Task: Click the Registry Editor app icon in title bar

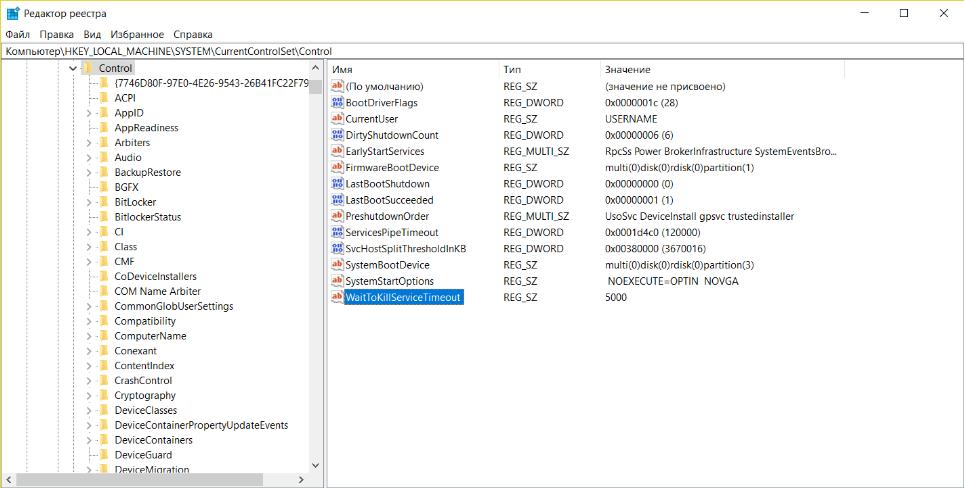Action: click(x=12, y=13)
